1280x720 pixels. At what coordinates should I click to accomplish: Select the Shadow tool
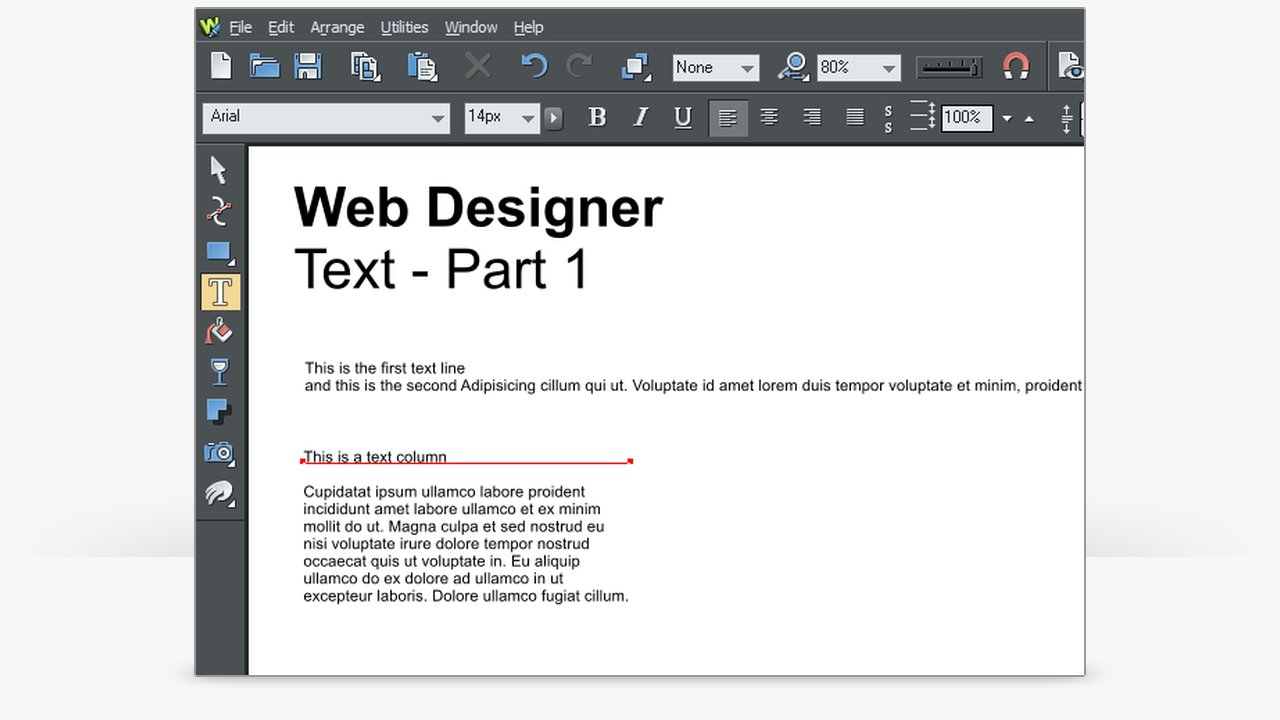[219, 411]
